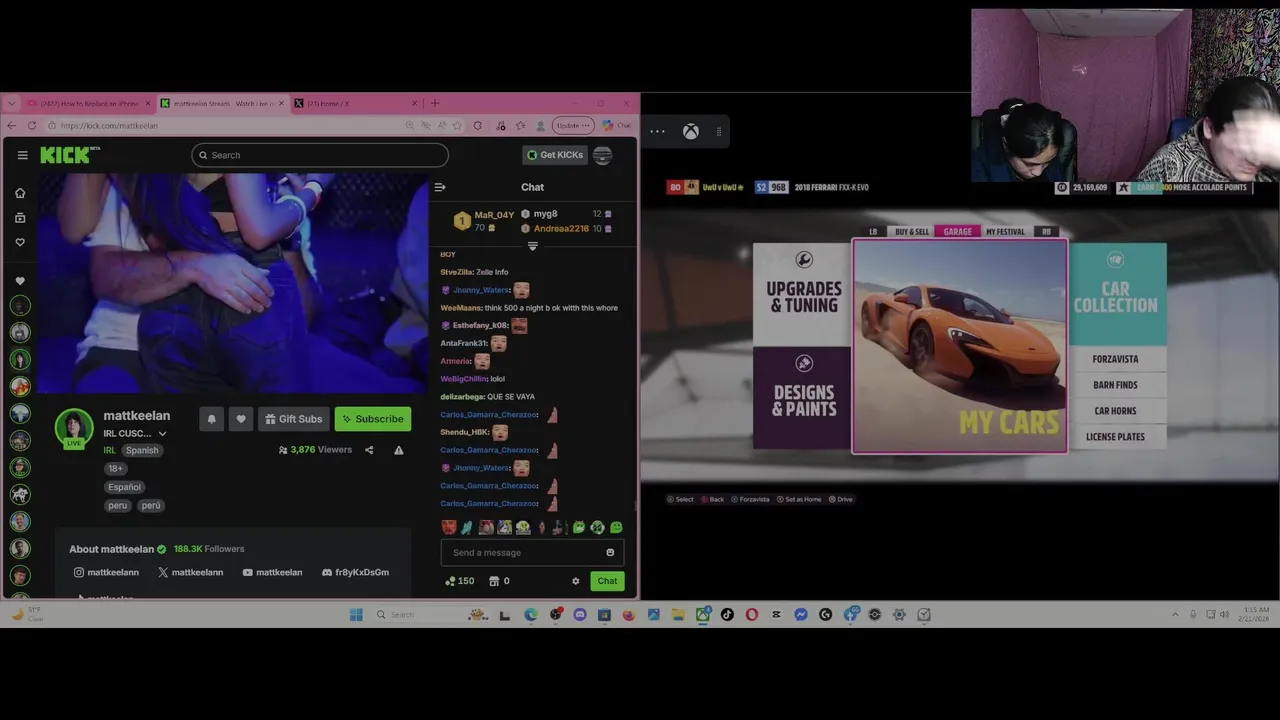The height and width of the screenshot is (720, 1280).
Task: Click the IRL category link
Action: 110,450
